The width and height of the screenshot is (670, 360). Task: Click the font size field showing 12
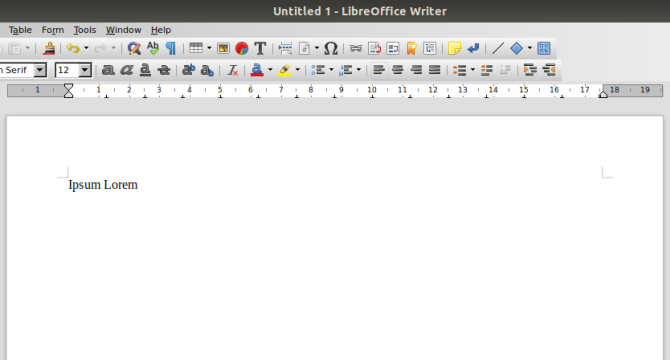point(67,70)
